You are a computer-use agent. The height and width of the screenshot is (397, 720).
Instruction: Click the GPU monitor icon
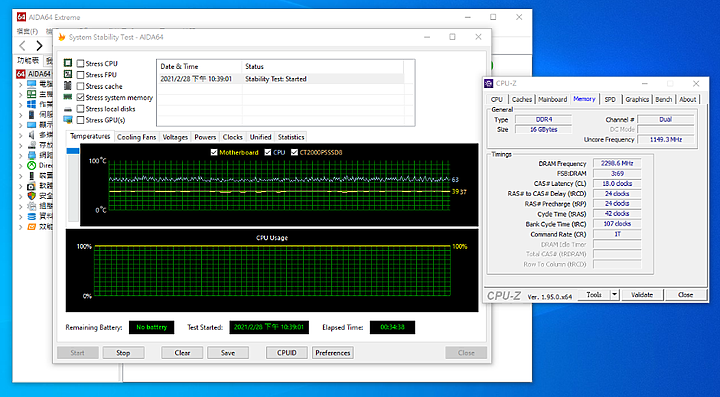[x=68, y=120]
